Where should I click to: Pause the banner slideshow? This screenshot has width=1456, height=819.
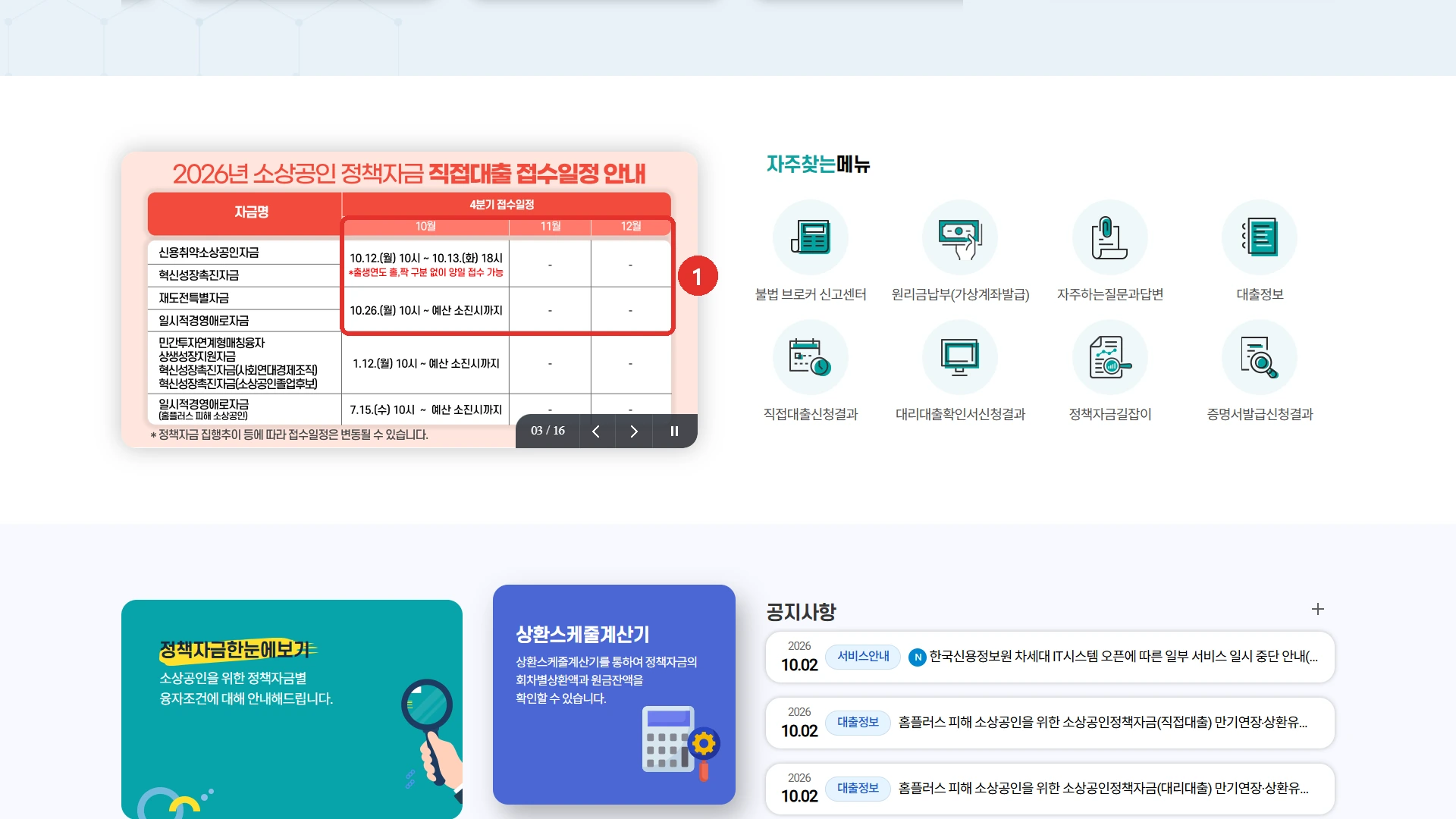point(674,431)
